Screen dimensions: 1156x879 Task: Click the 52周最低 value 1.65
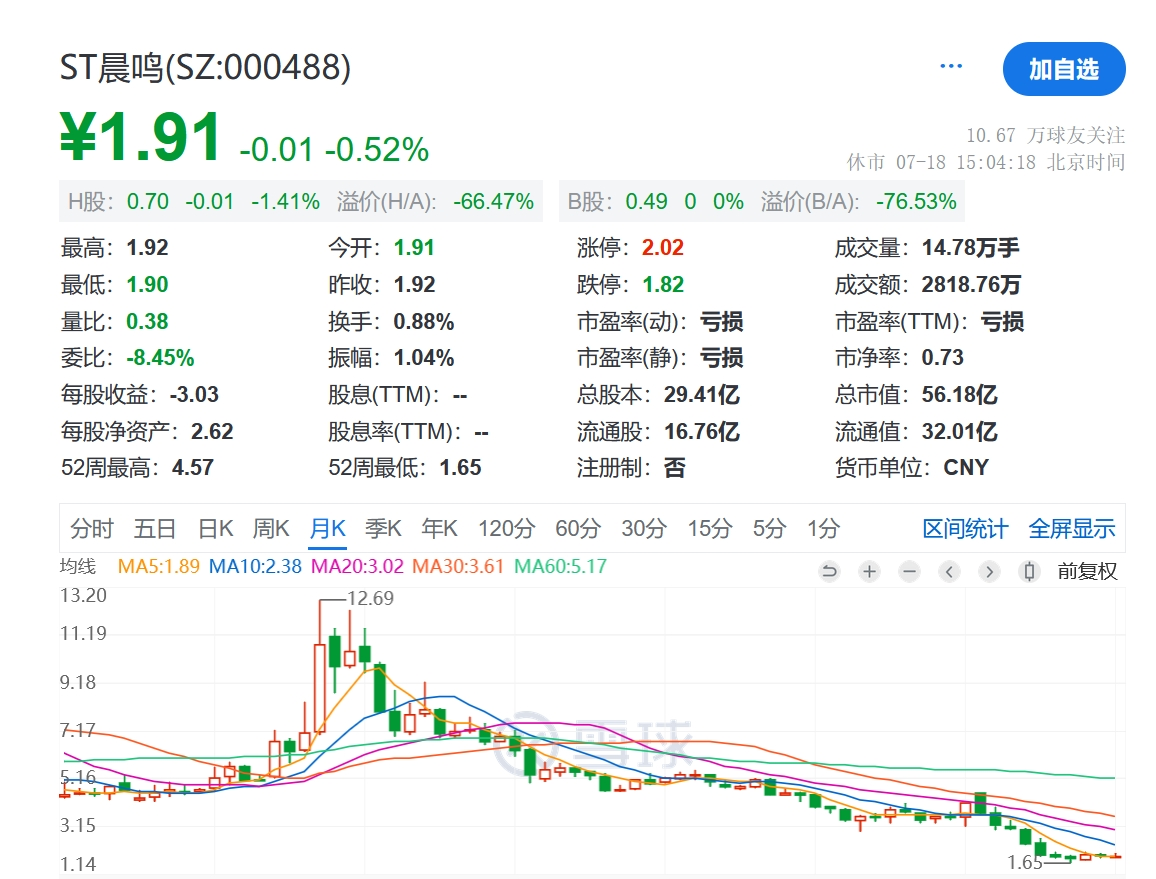point(460,468)
